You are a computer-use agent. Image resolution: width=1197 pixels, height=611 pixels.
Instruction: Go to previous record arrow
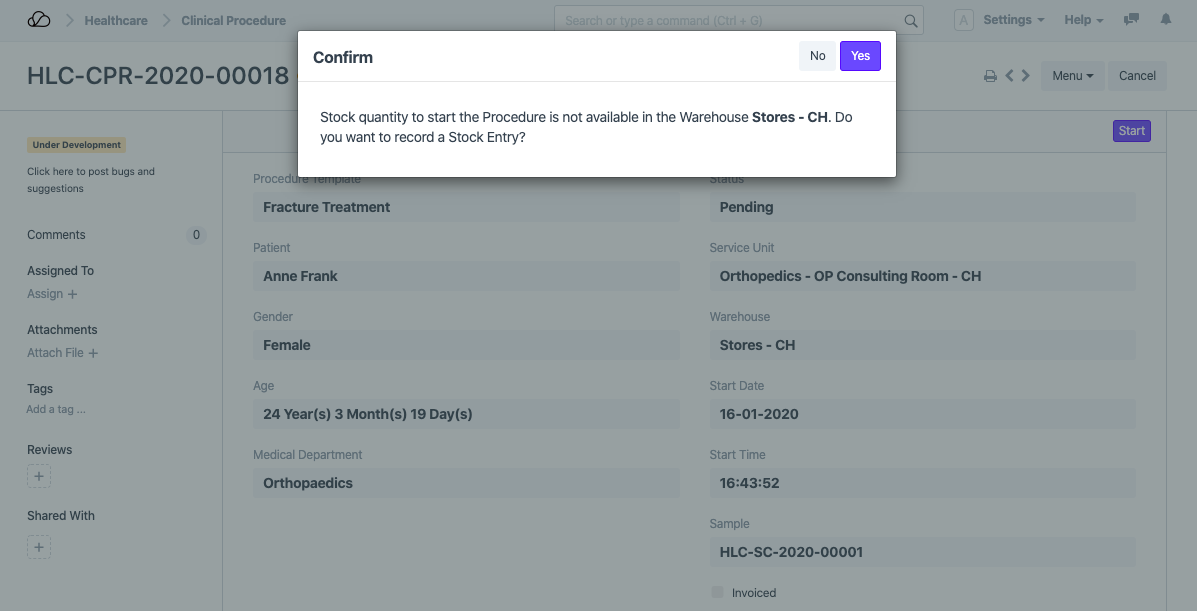coord(1010,76)
